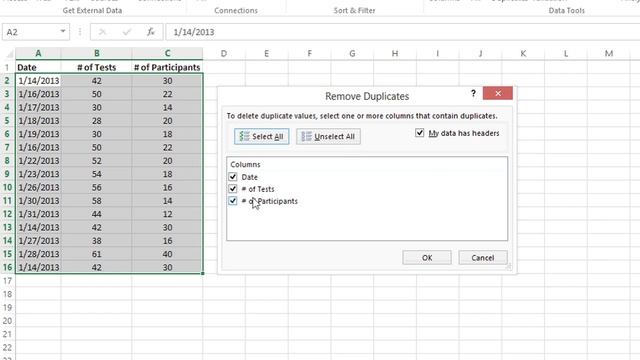Click the Select All button
Screen dimensions: 640x360
262,136
